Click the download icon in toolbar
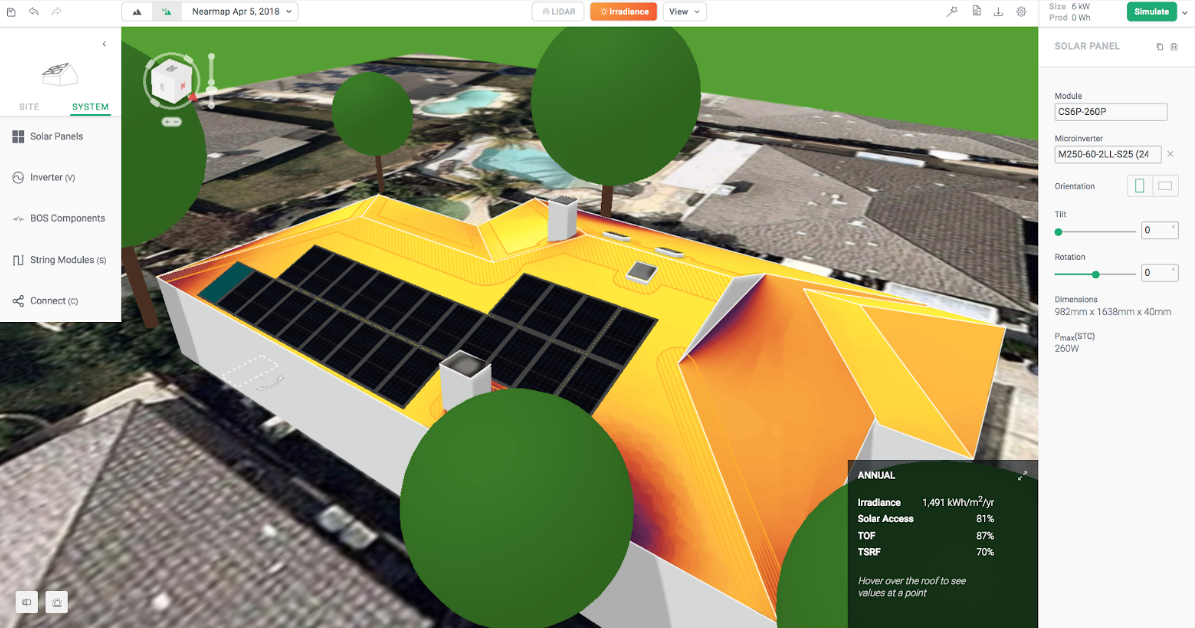The image size is (1195, 628). click(998, 12)
